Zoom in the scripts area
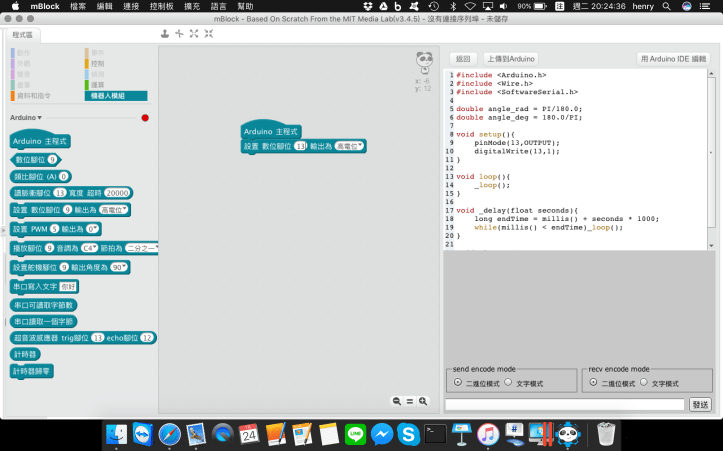The width and height of the screenshot is (723, 451). tap(423, 401)
